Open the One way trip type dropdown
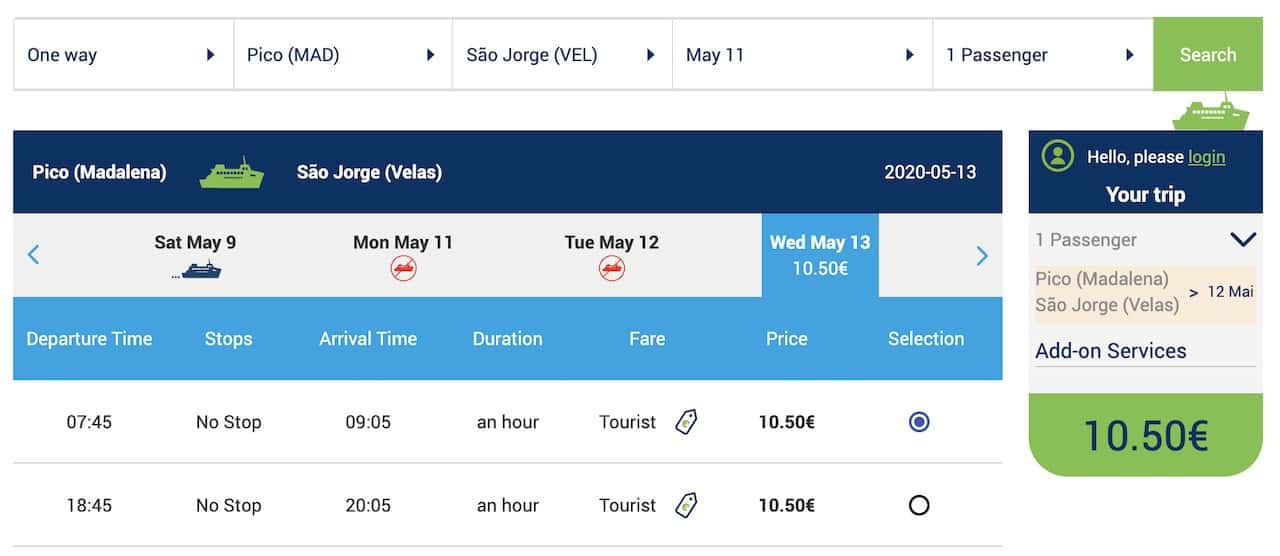1280x556 pixels. tap(123, 55)
